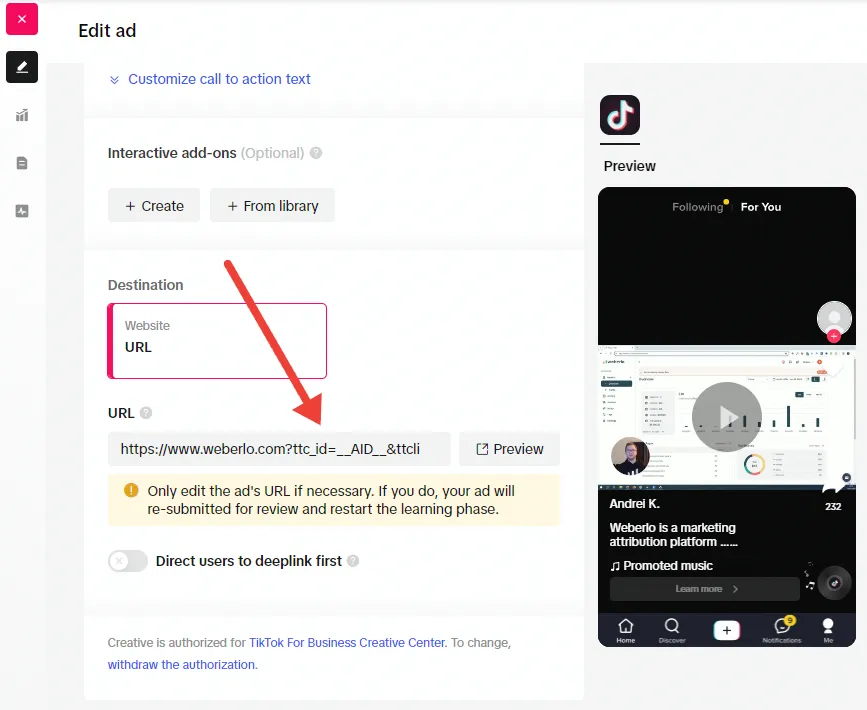Click spinning music disc icon in preview
Viewport: 867px width, 710px height.
click(x=834, y=583)
